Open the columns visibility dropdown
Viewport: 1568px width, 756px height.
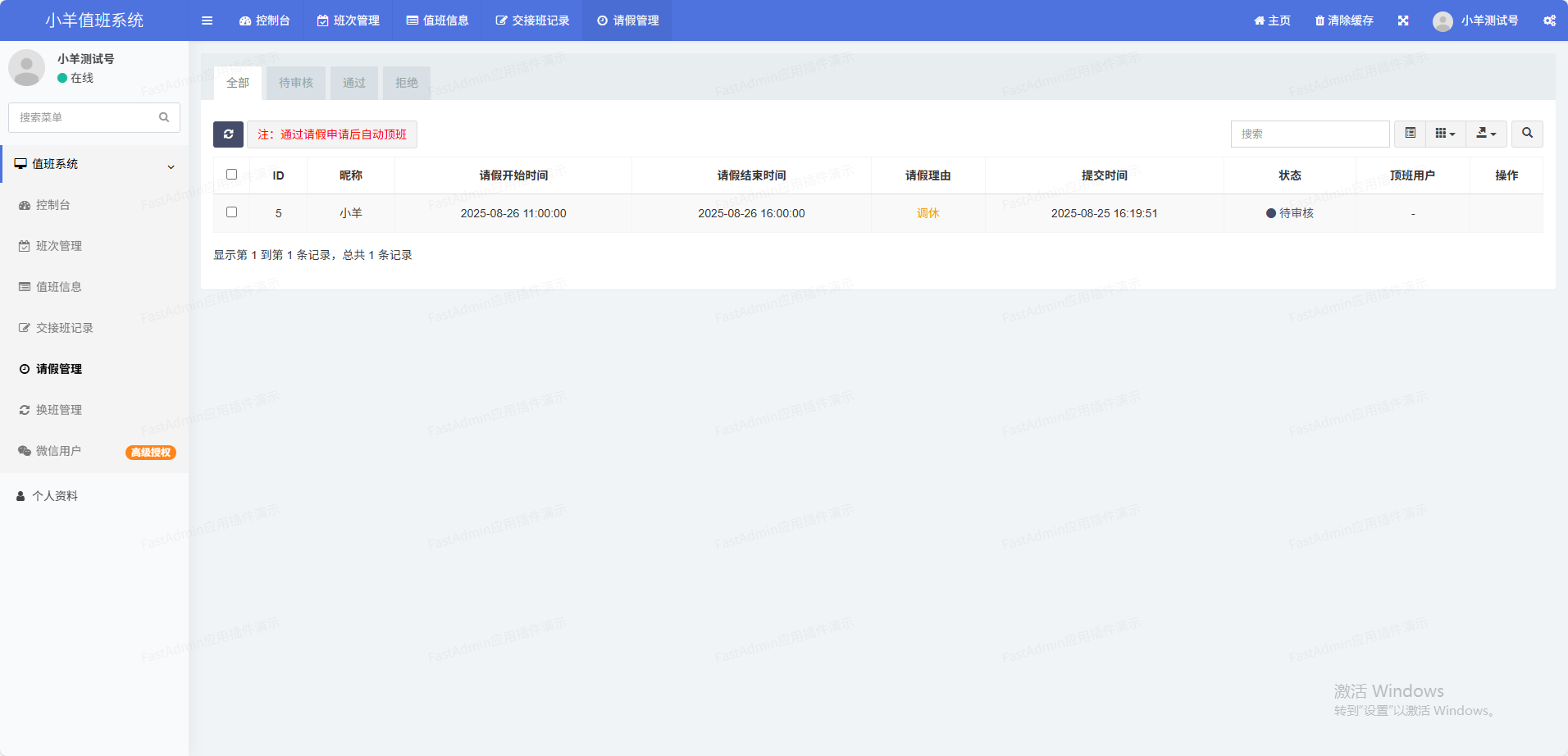point(1445,134)
